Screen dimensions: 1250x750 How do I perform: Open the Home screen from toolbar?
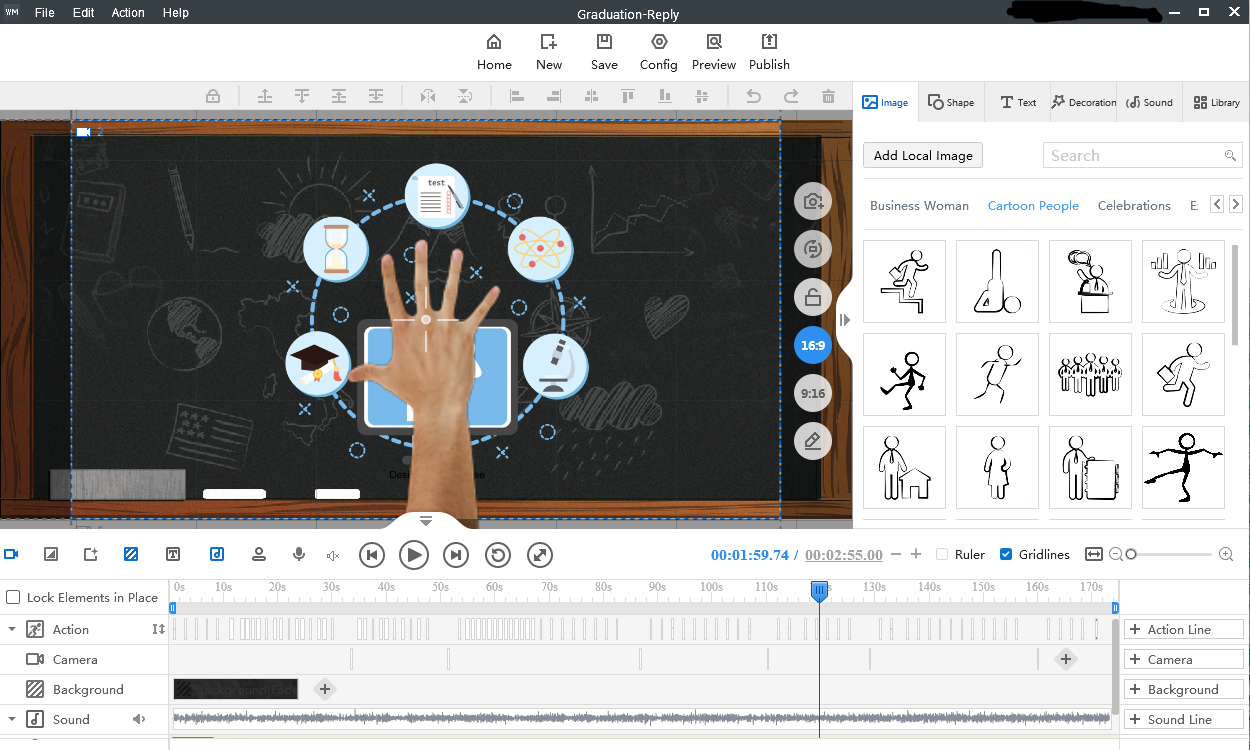point(494,52)
